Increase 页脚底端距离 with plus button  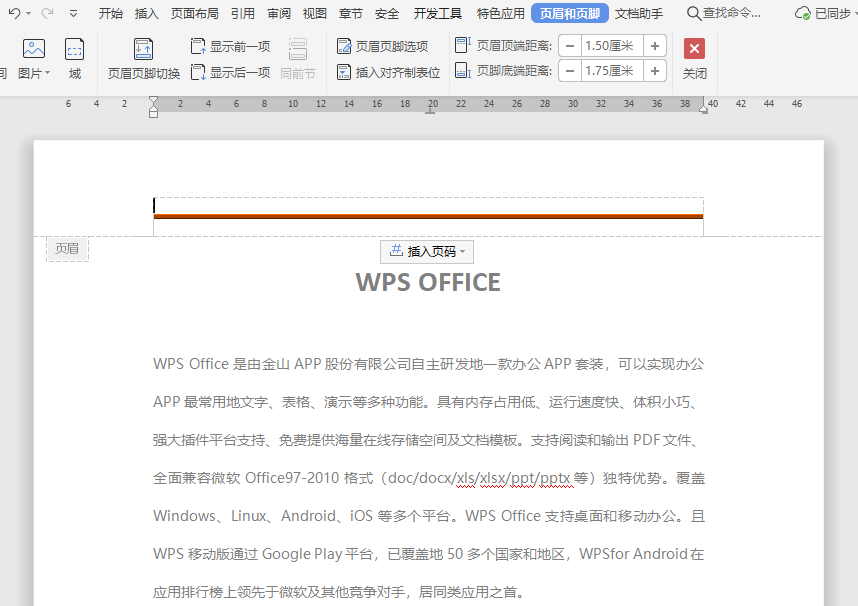654,71
